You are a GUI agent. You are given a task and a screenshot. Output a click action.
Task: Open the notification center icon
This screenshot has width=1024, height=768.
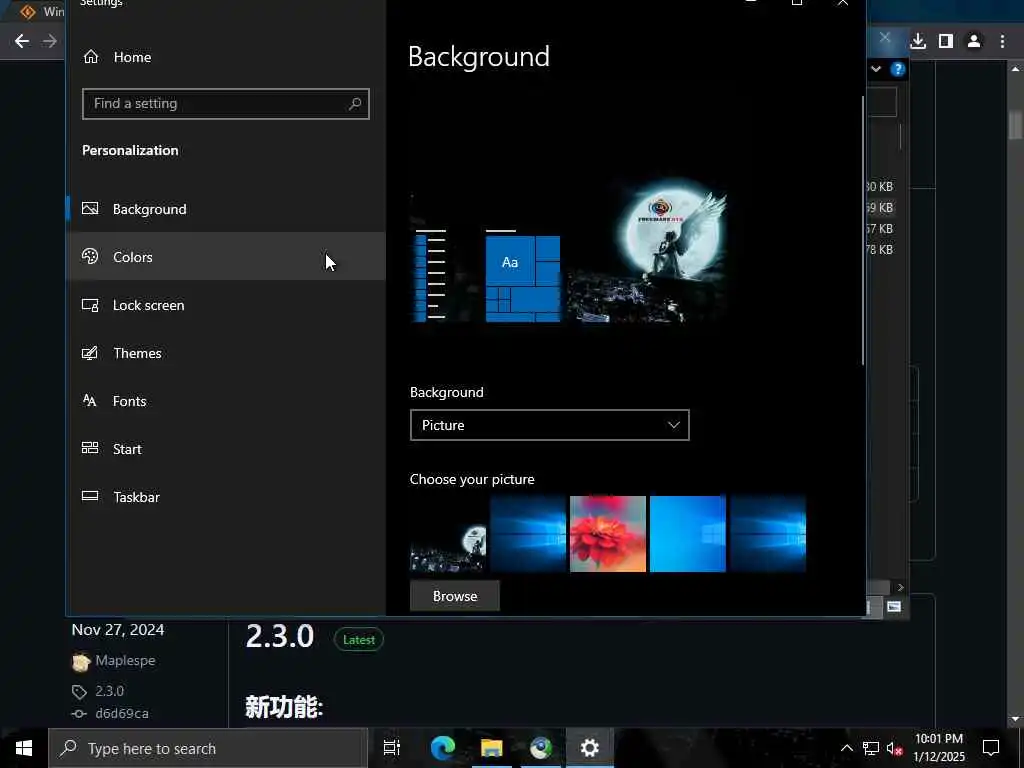pos(991,748)
